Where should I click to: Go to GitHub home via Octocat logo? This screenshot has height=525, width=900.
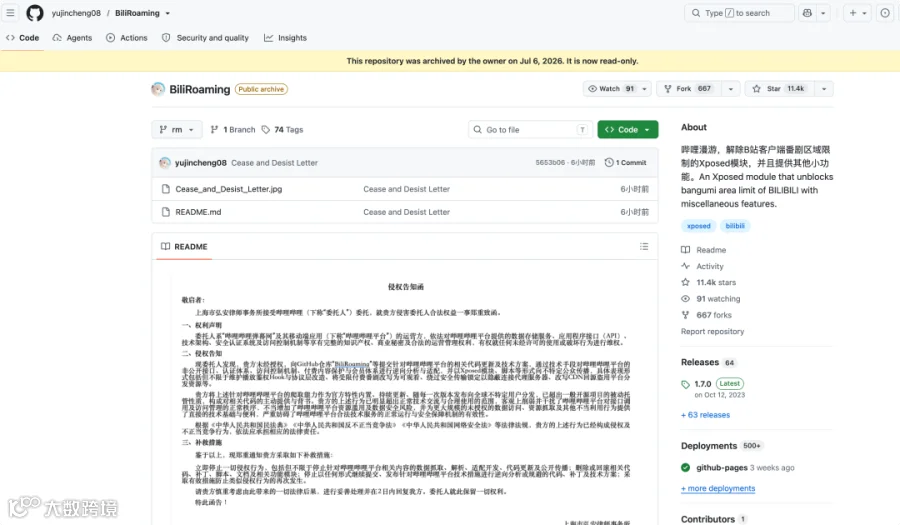(35, 13)
